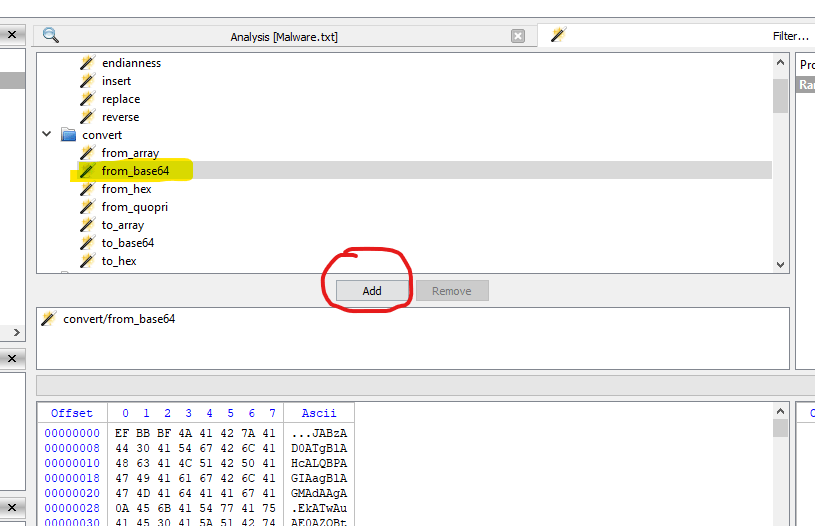Click the from_hex operation wand icon

[87, 189]
